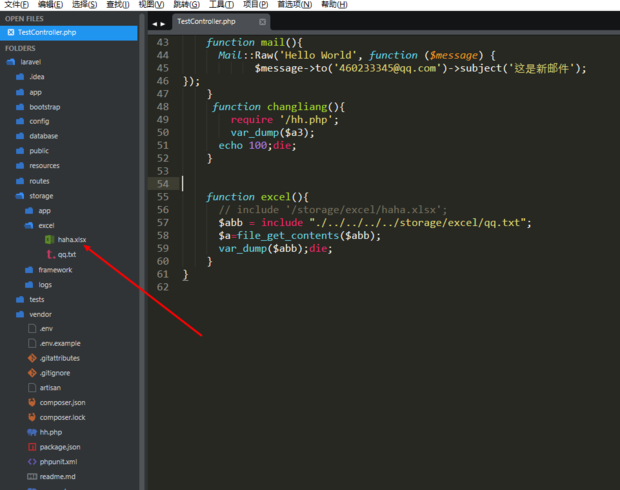The width and height of the screenshot is (620, 490).
Task: Click the readme.md markdown icon
Action: tap(32, 477)
